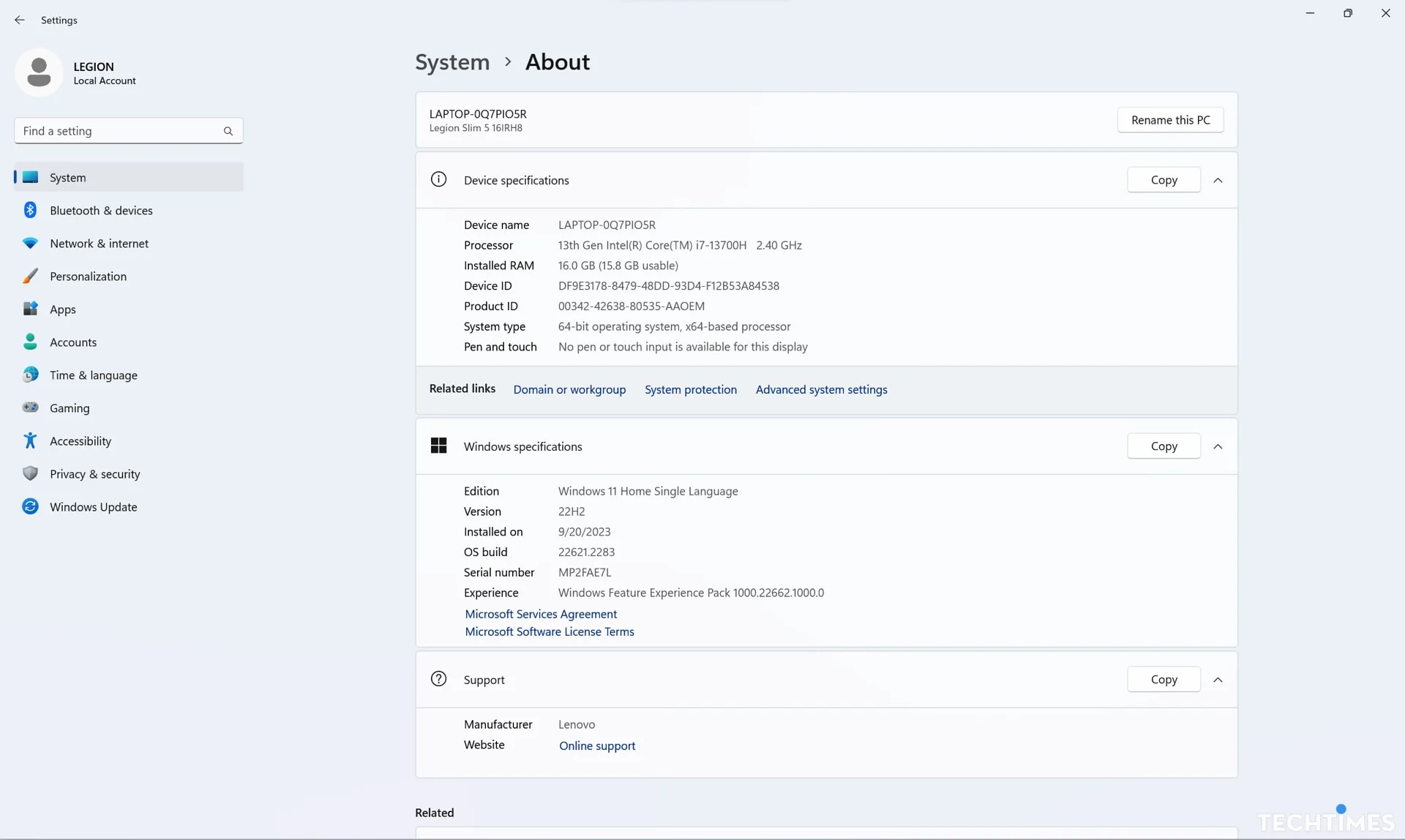The width and height of the screenshot is (1405, 840).
Task: Click Rename this PC button
Action: (1170, 120)
